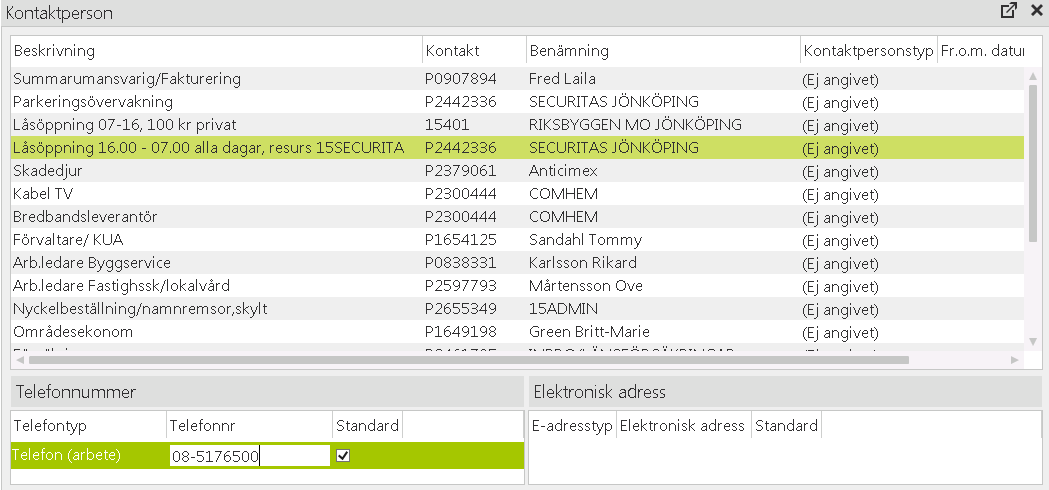Click the Kontaktpersonstyp column header
Image resolution: width=1049 pixels, height=490 pixels.
(867, 51)
